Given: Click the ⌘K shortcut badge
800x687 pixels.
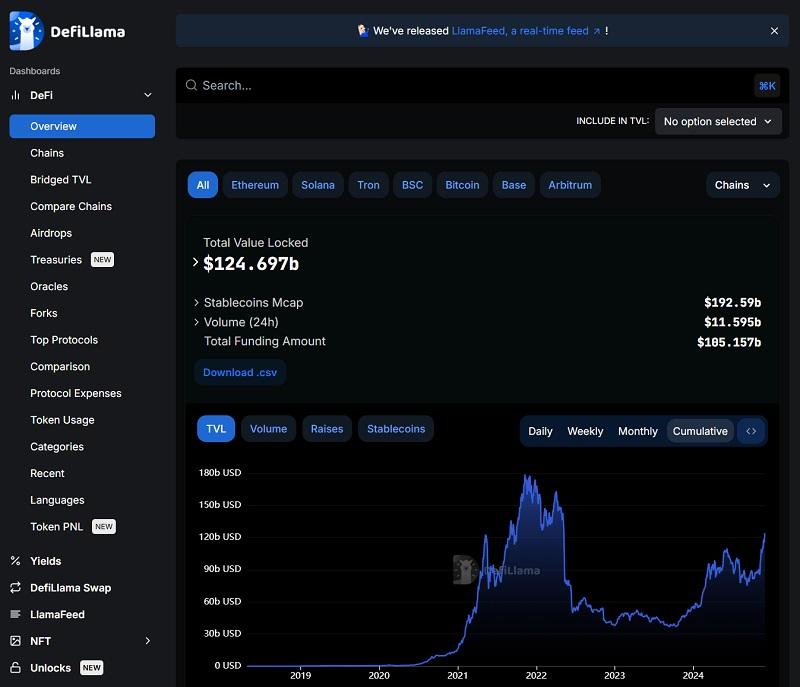Looking at the screenshot, I should (767, 86).
